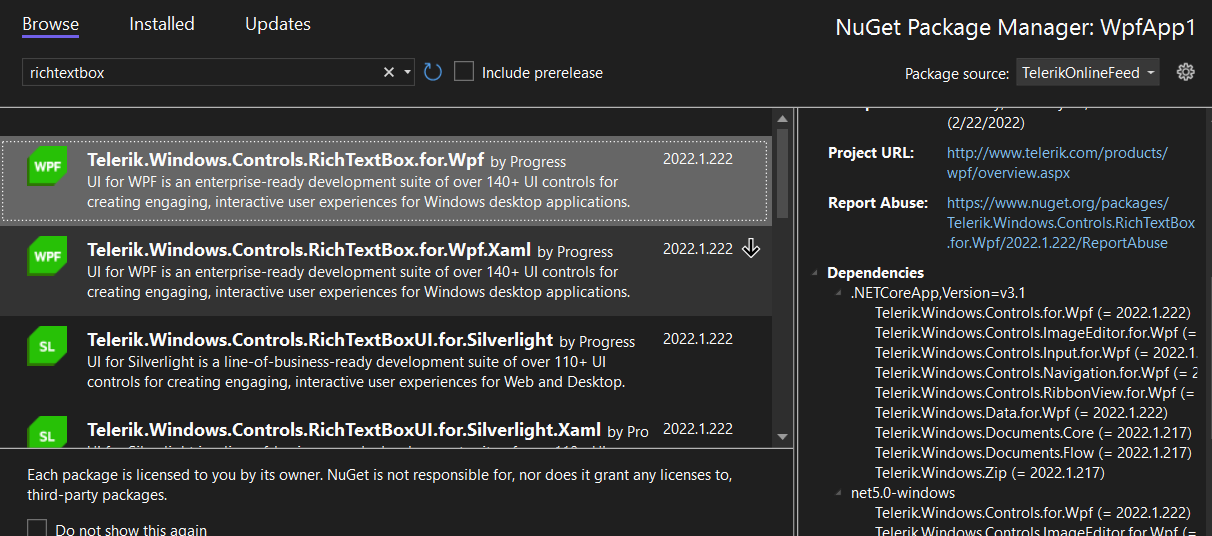Open the Report Abuse nuget.org link
The width and height of the screenshot is (1212, 536).
[x=1070, y=222]
